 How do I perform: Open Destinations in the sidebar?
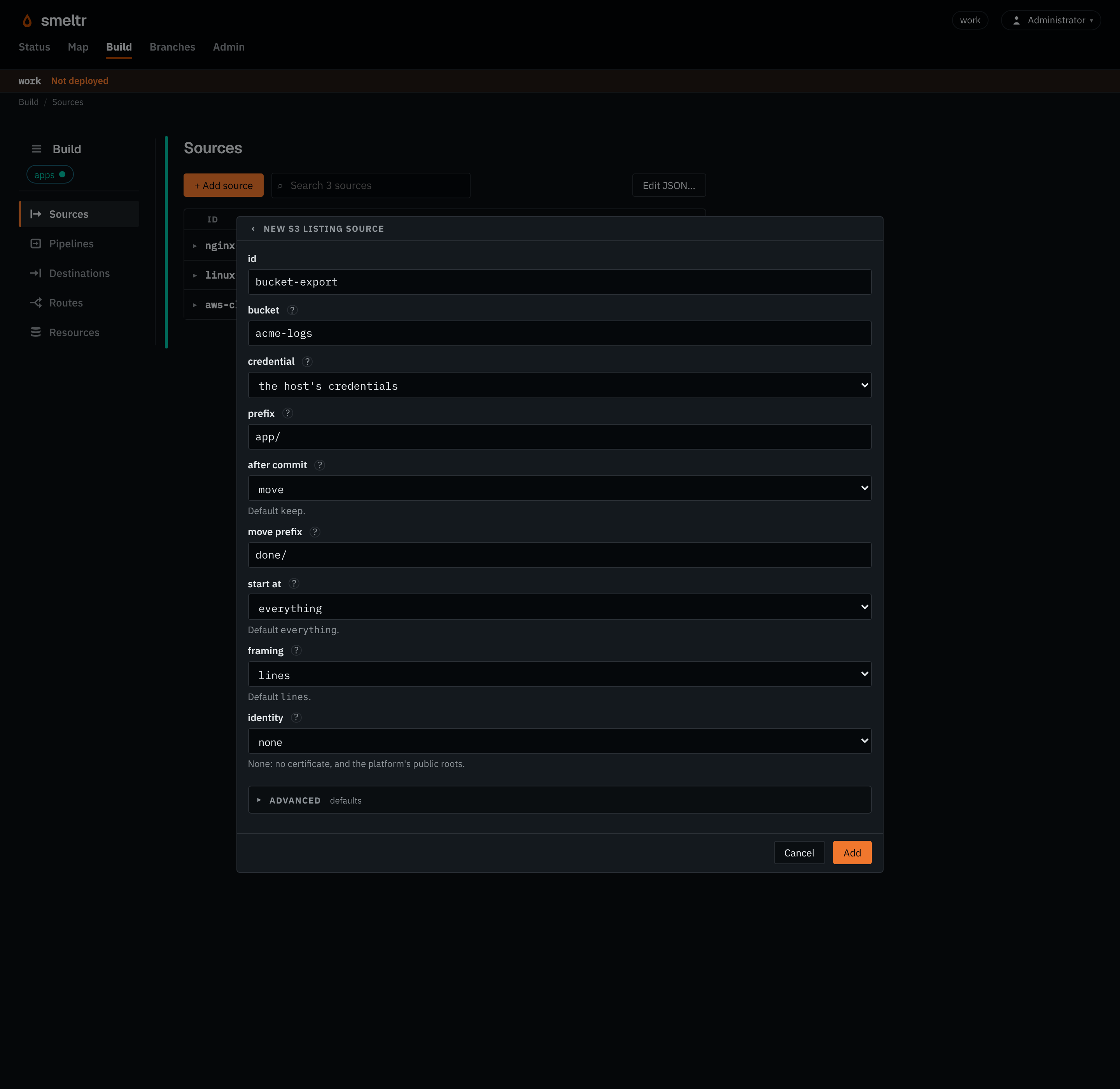79,273
